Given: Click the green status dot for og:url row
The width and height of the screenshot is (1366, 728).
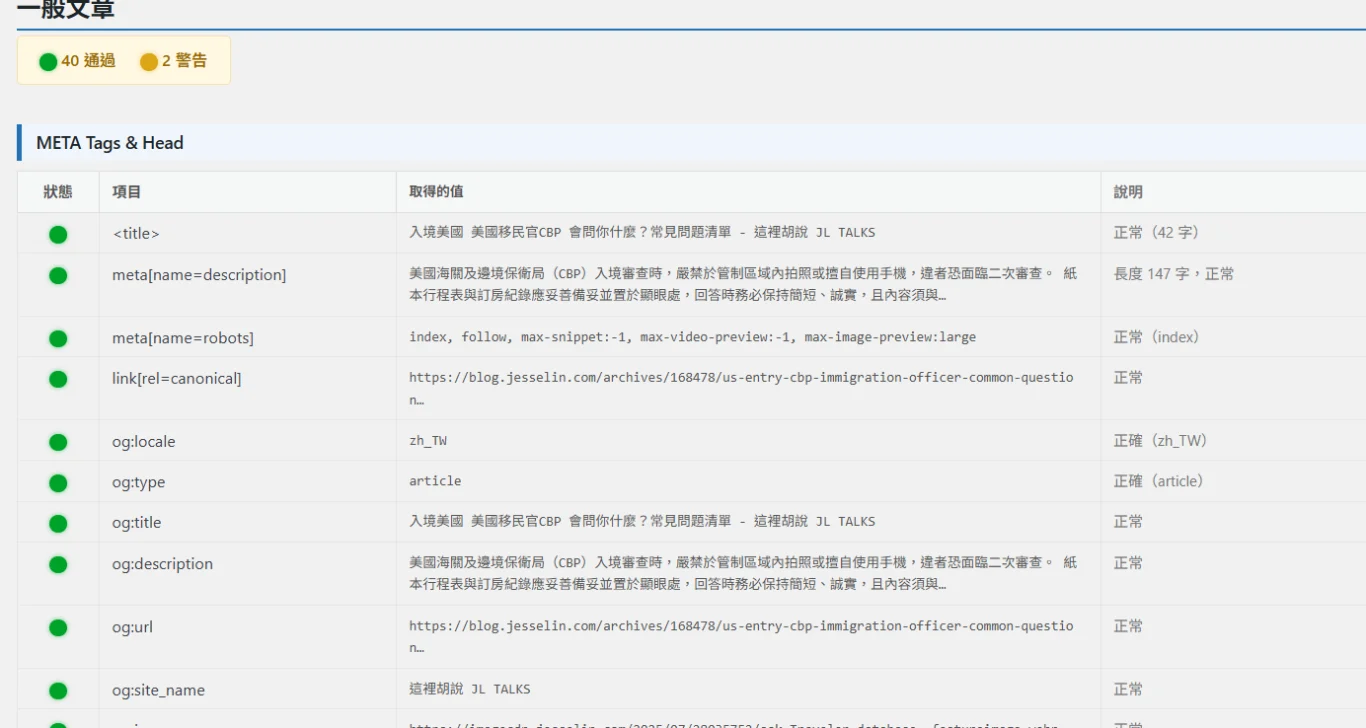Looking at the screenshot, I should click(58, 628).
